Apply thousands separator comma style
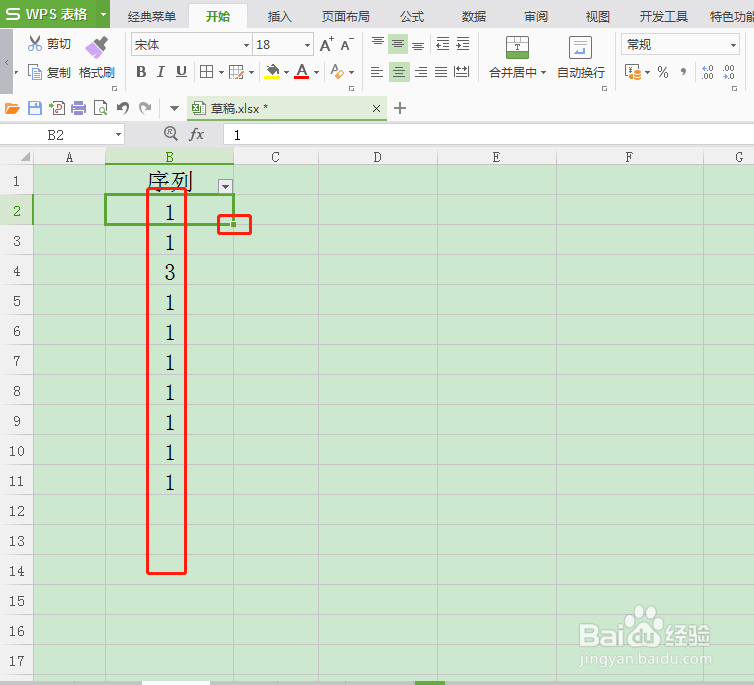 coord(683,72)
